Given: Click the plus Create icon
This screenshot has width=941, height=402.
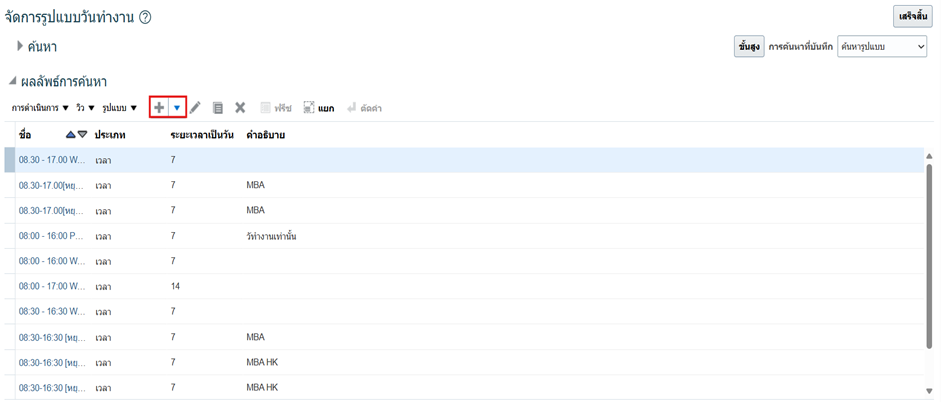Looking at the screenshot, I should (x=159, y=108).
